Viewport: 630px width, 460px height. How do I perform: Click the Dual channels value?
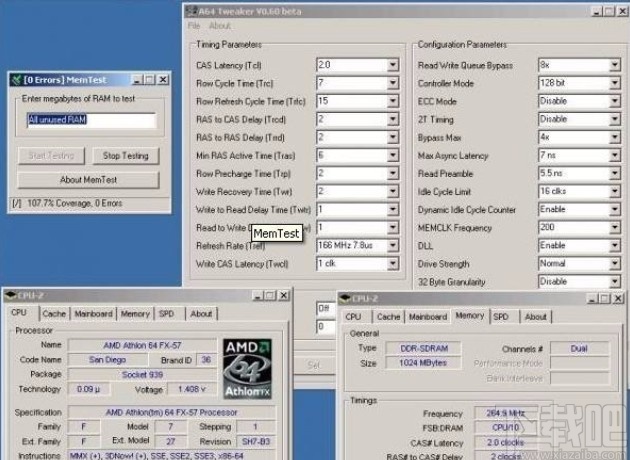pyautogui.click(x=579, y=348)
